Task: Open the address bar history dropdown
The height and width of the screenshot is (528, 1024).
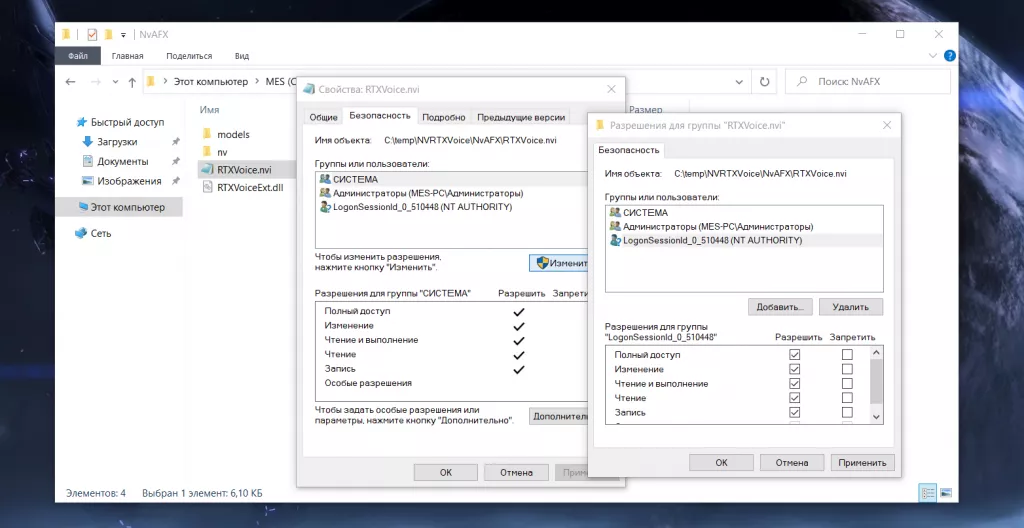Action: click(x=740, y=82)
